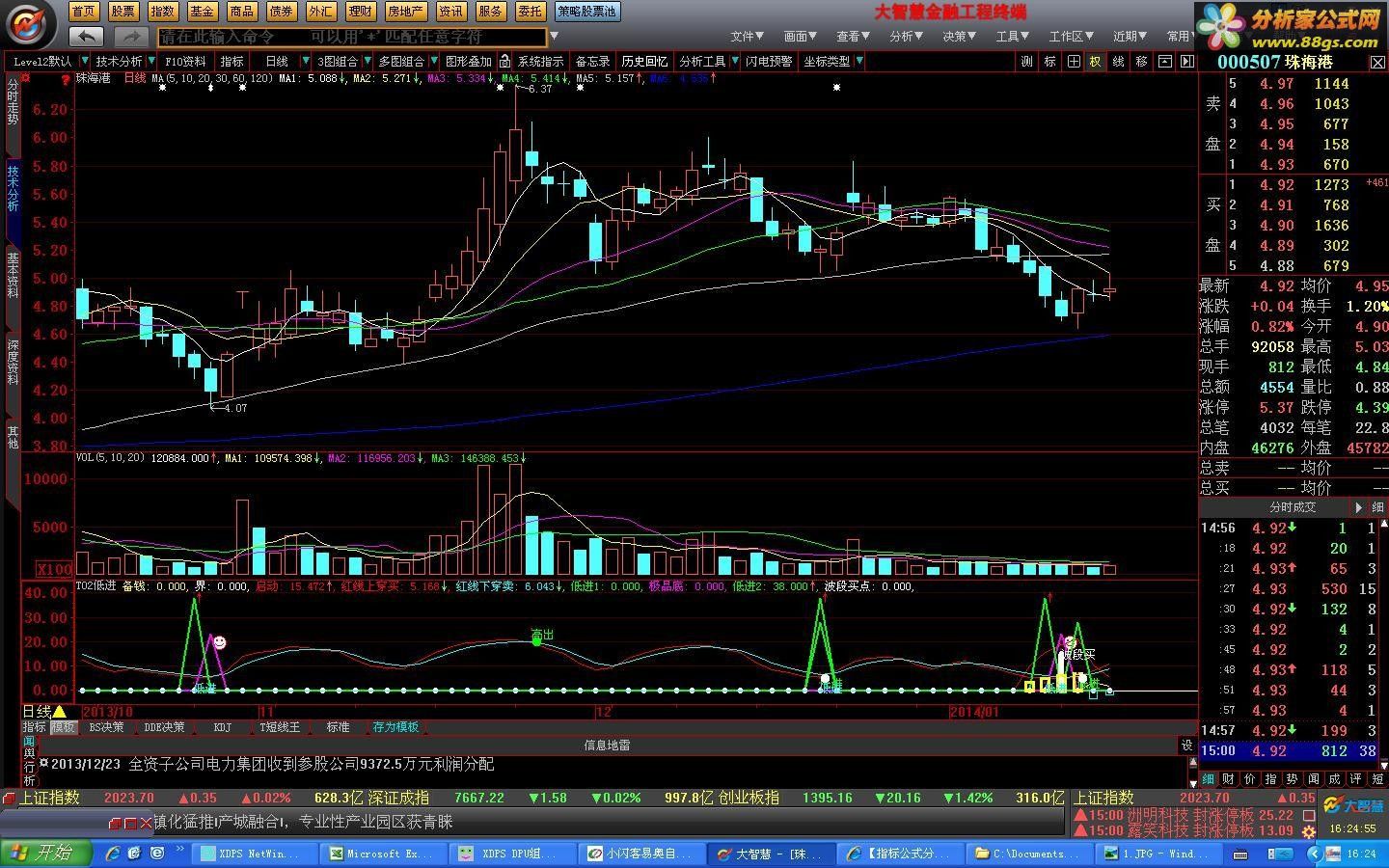Toggle the 权 ex-rights adjustment button
The width and height of the screenshot is (1389, 868).
1095,61
